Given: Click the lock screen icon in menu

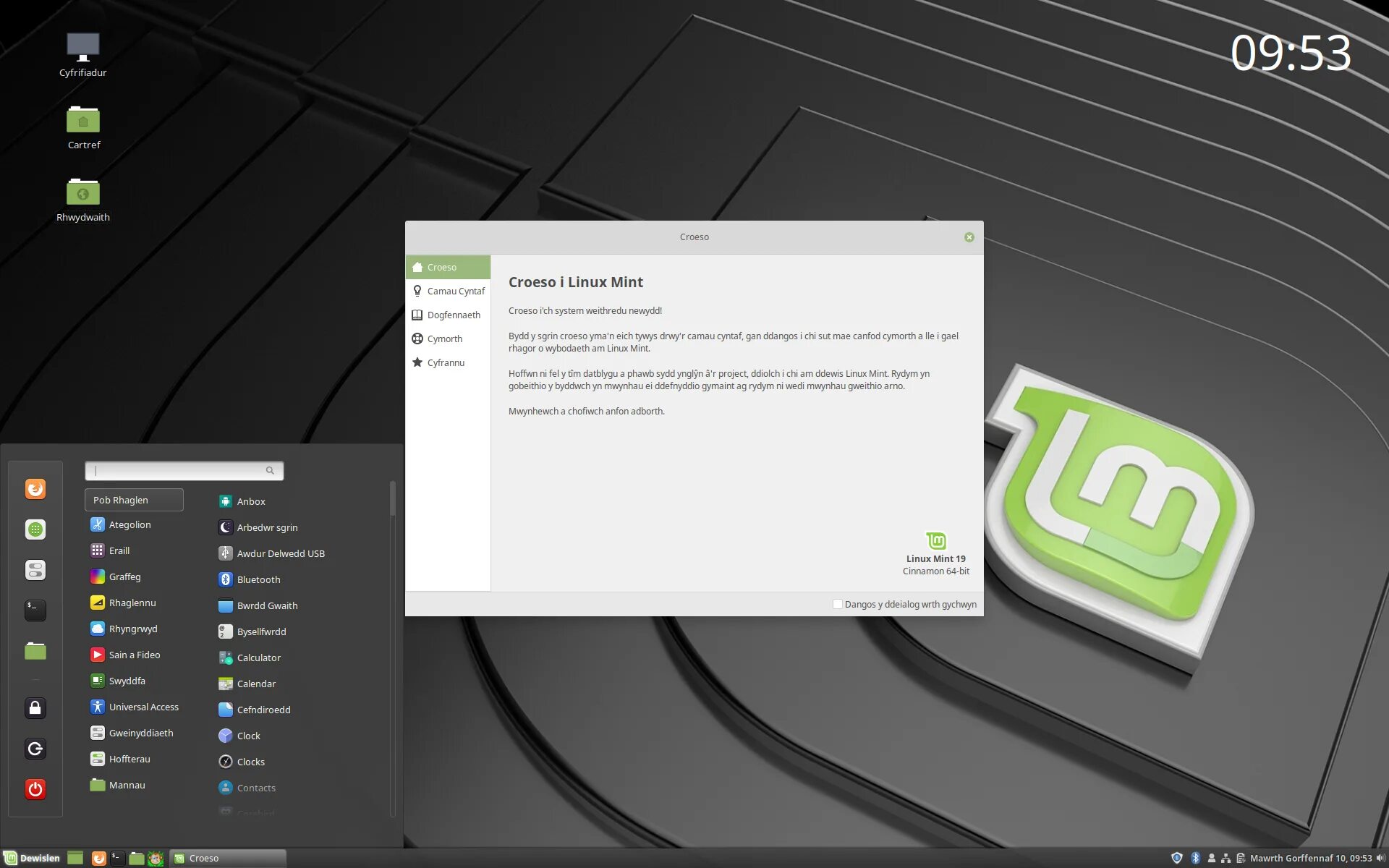Looking at the screenshot, I should (x=35, y=707).
